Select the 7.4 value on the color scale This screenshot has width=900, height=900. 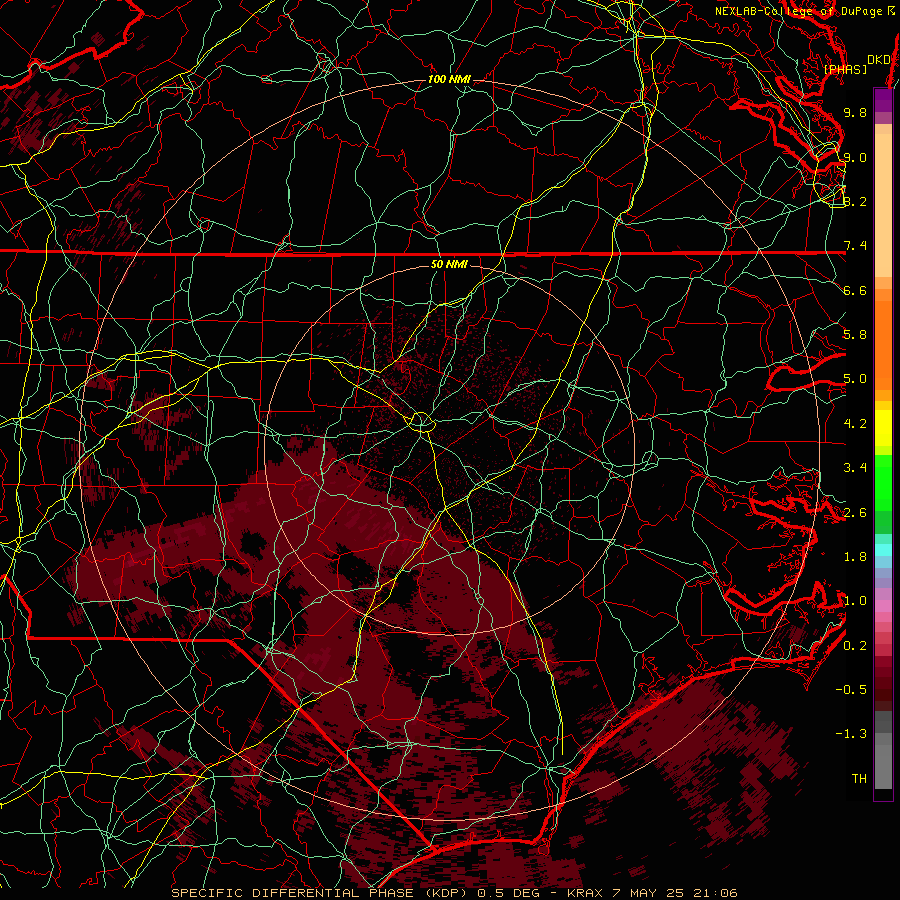(x=855, y=246)
